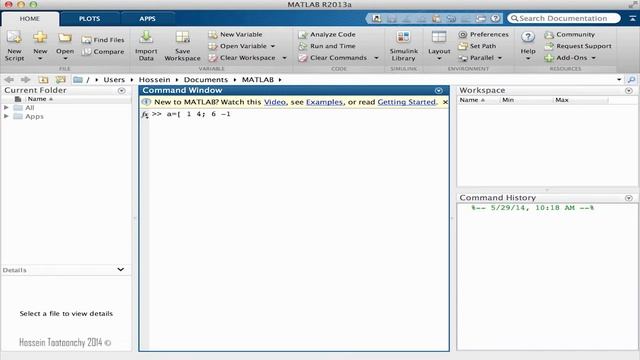
Task: Dismiss the New to MATLAB banner
Action: [445, 102]
